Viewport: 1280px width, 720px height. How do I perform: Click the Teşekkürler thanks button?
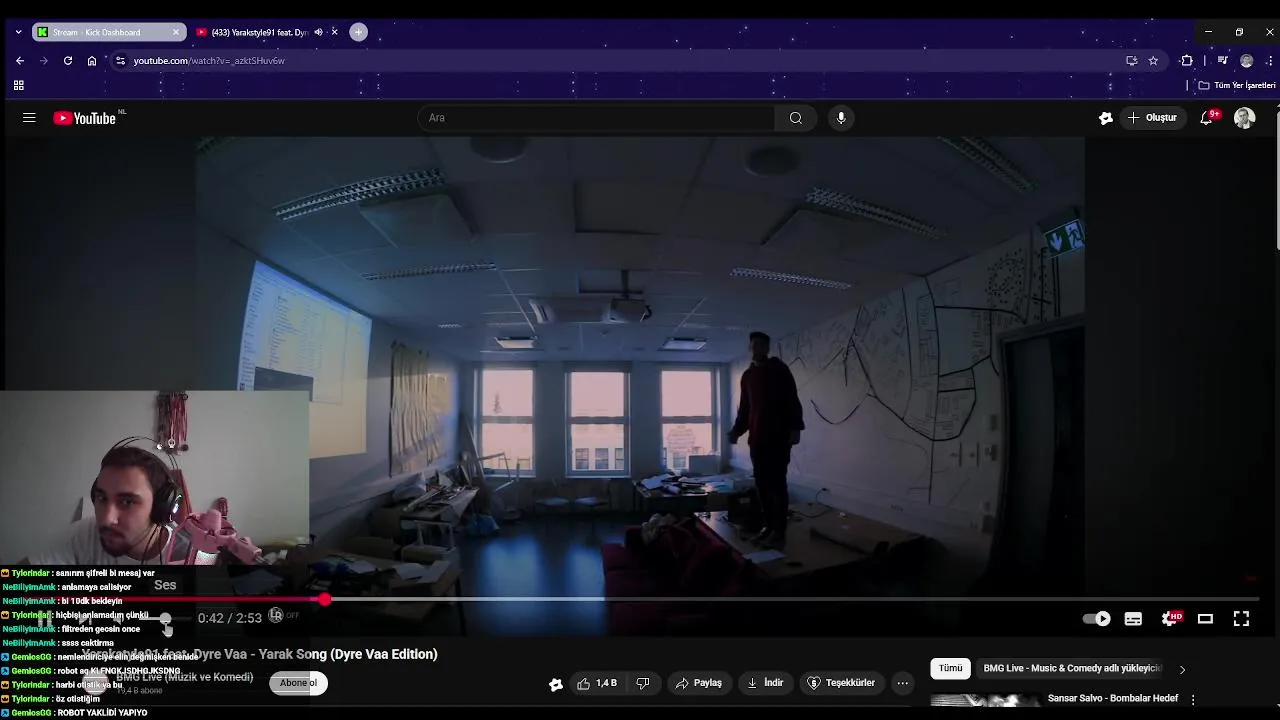coord(841,683)
